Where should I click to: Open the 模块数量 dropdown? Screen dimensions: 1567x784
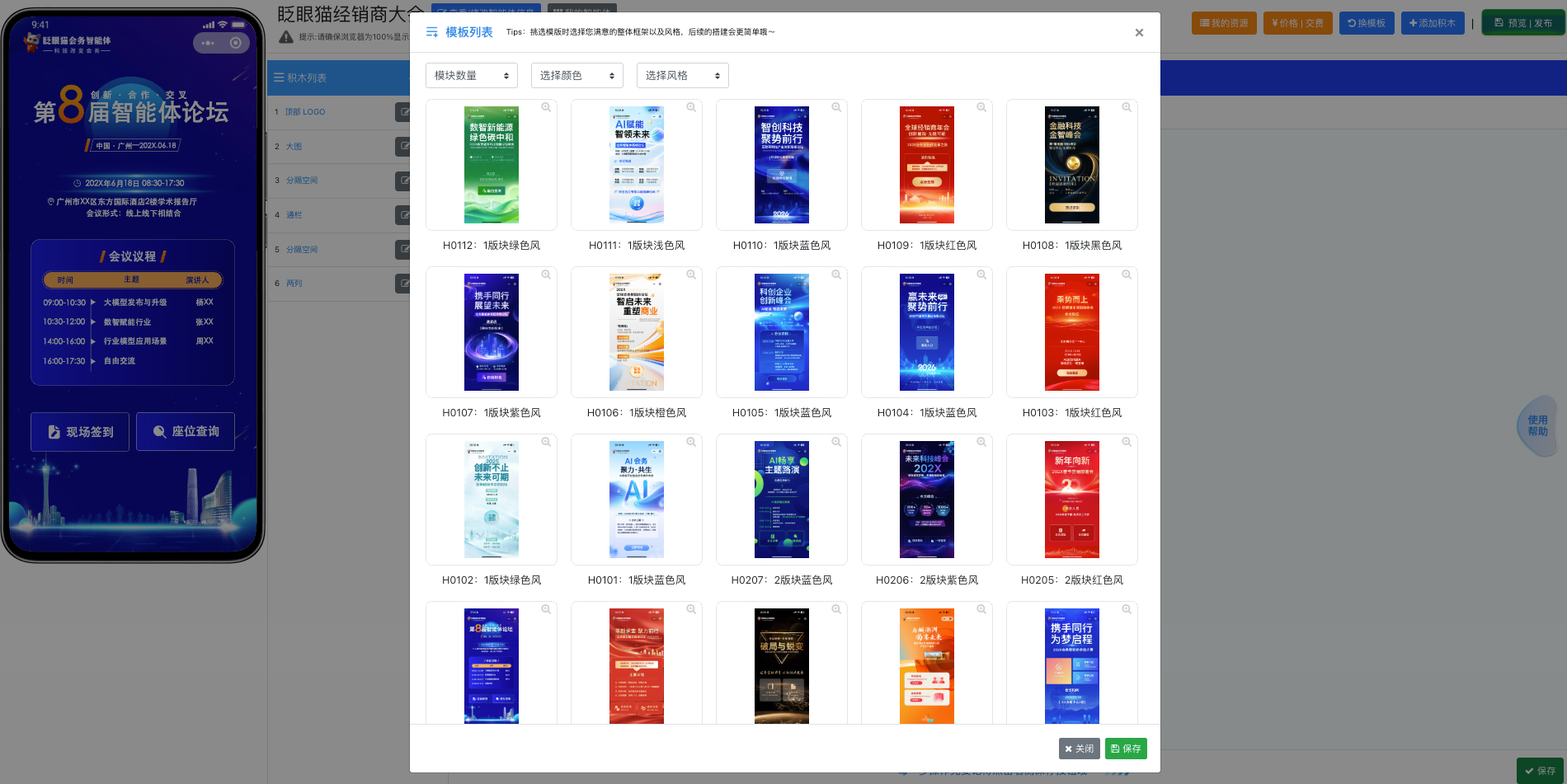472,76
